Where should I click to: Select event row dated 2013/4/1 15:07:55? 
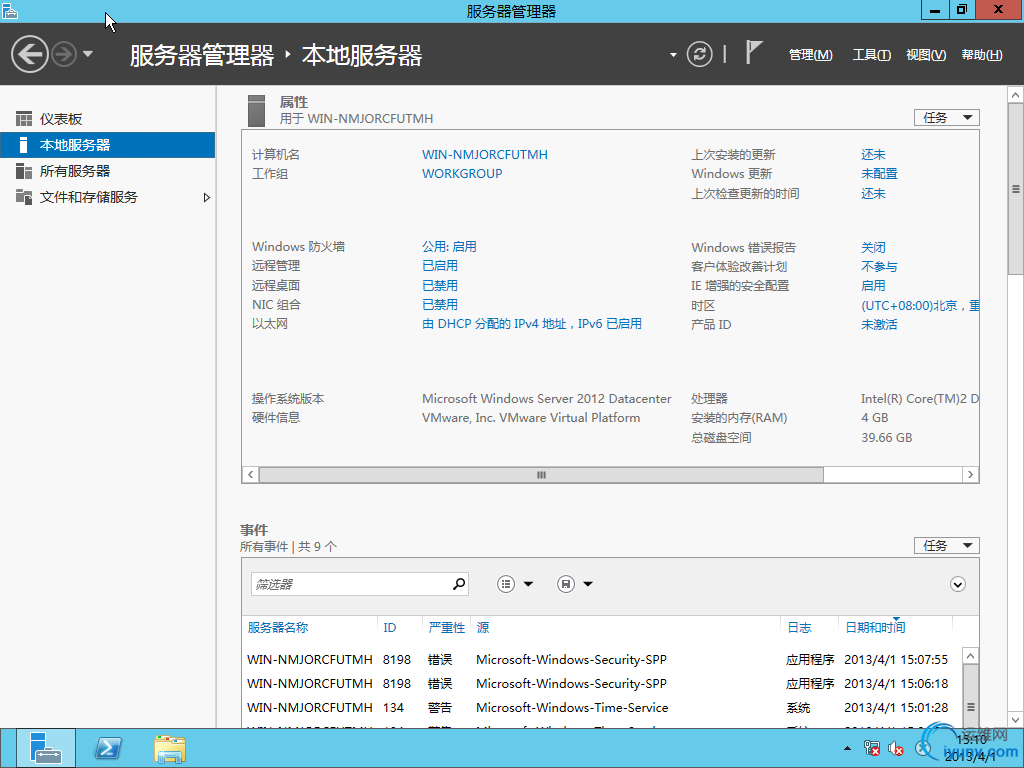(601, 660)
